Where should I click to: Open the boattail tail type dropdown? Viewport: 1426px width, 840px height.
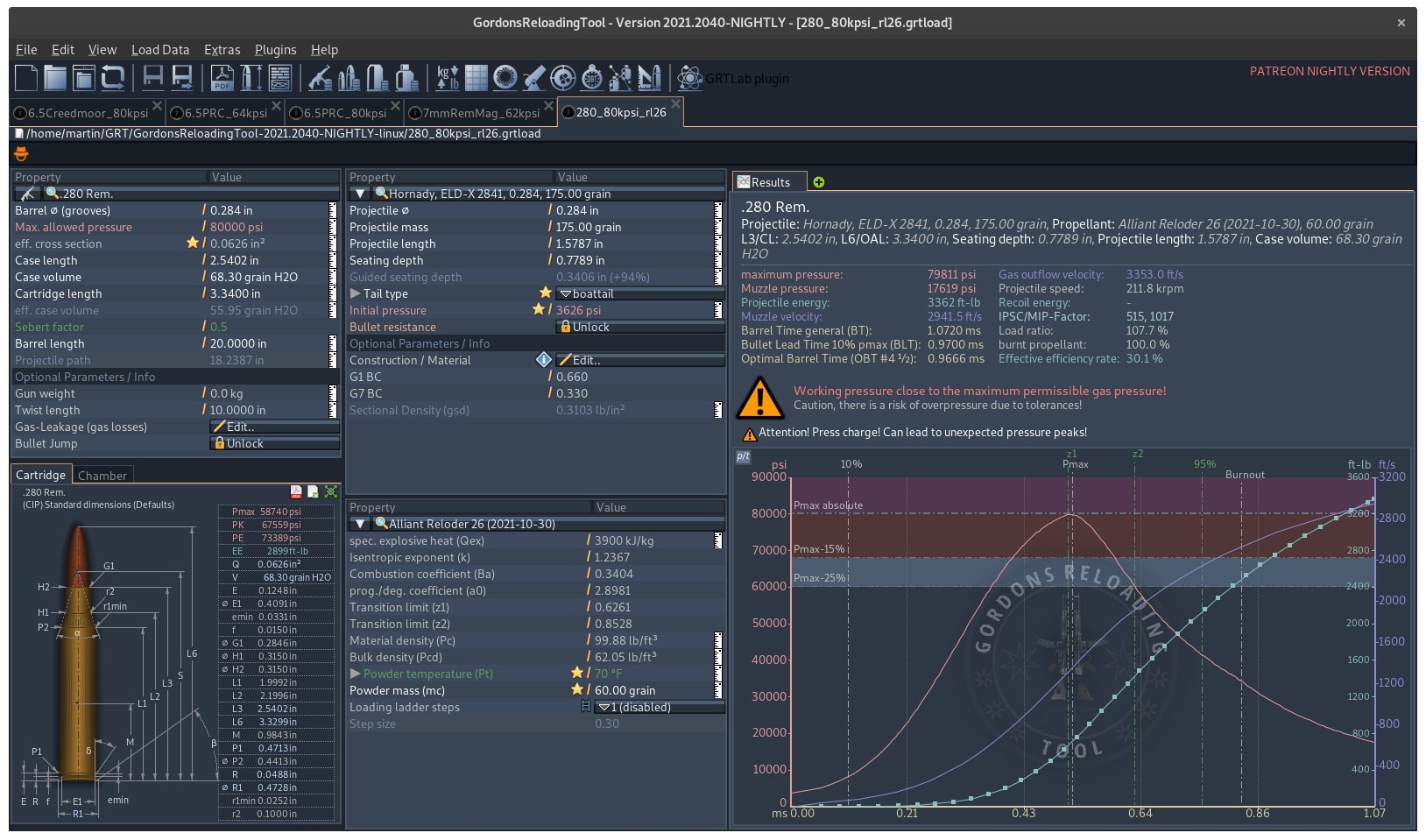pyautogui.click(x=641, y=293)
